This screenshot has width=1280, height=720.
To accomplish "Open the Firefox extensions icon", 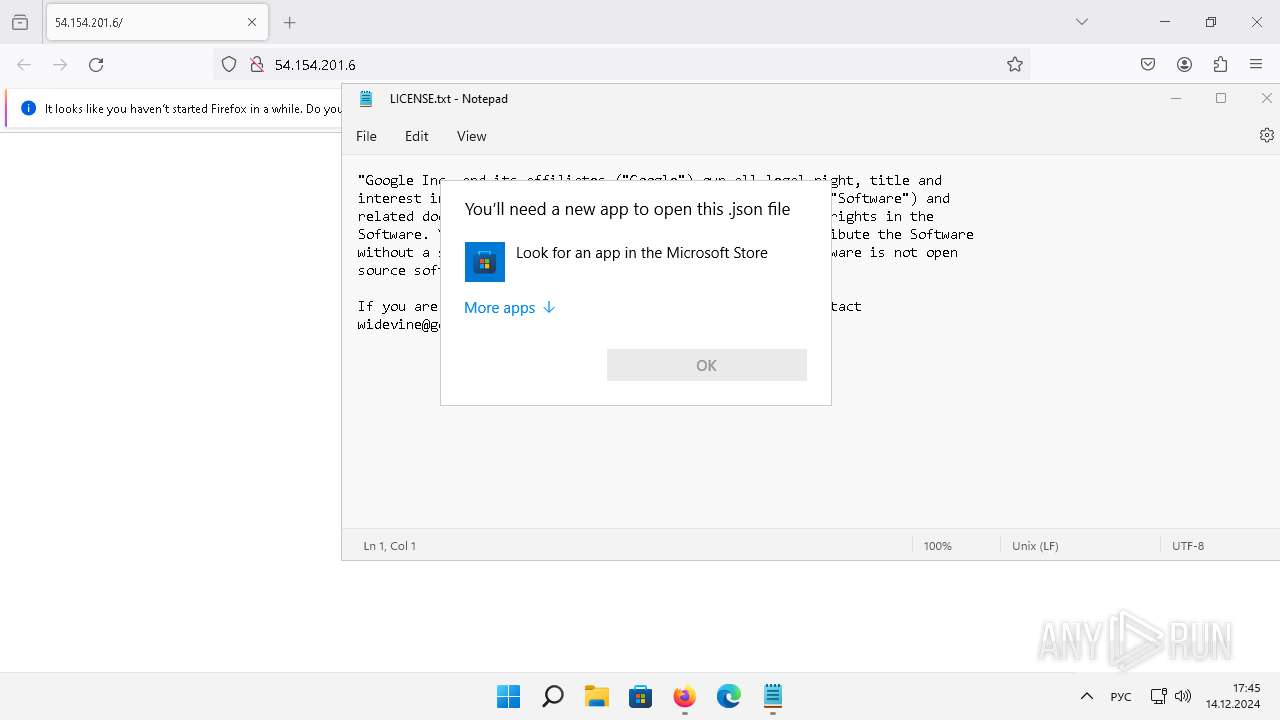I will [x=1220, y=64].
